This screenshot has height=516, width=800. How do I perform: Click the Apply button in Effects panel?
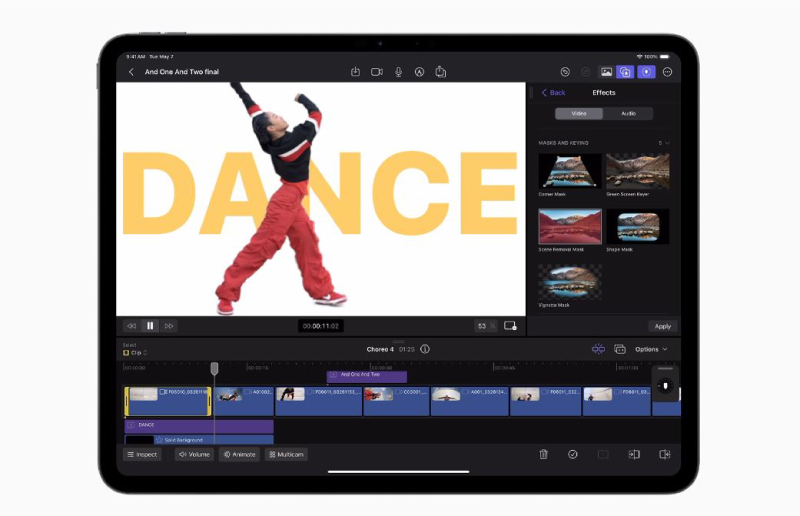coord(662,326)
